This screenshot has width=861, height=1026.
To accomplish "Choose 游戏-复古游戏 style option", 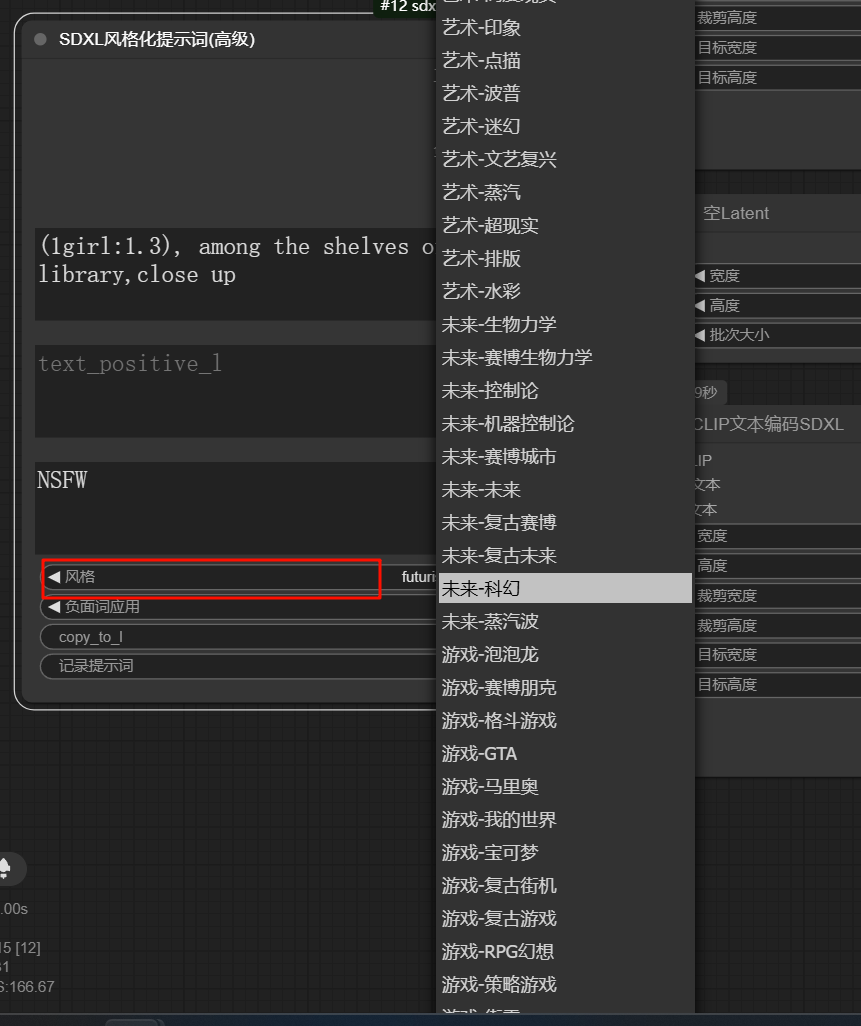I will (565, 918).
